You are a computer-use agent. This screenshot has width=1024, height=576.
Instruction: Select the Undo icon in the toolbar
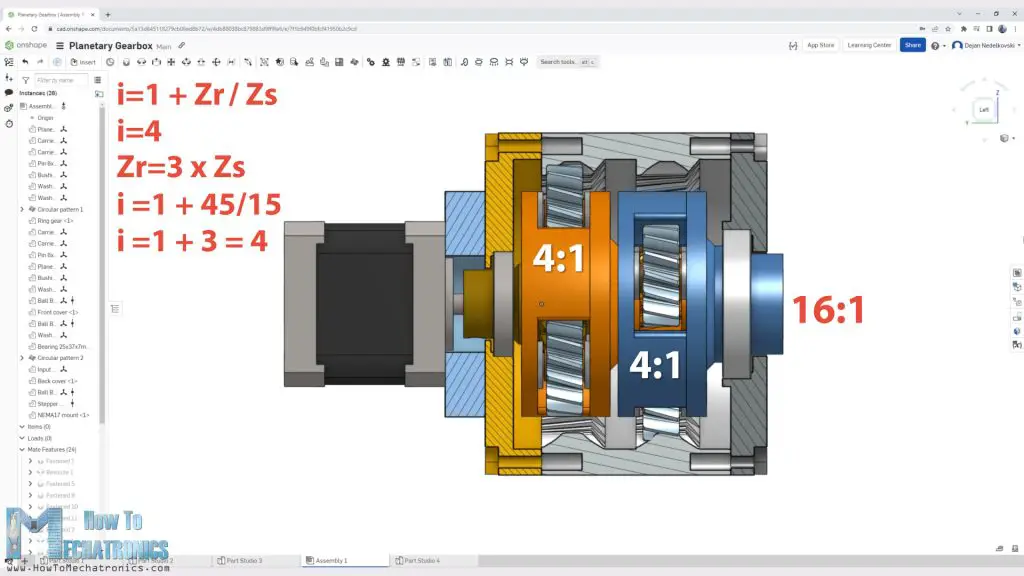(25, 61)
